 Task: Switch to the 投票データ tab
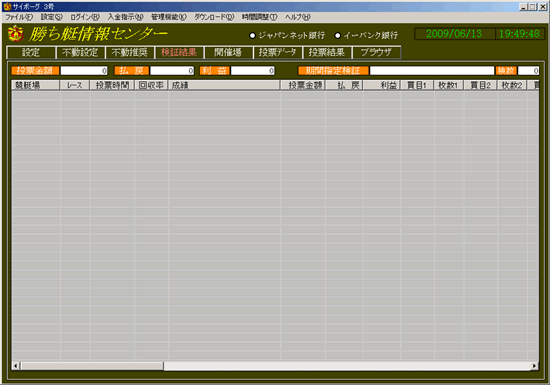pos(277,52)
